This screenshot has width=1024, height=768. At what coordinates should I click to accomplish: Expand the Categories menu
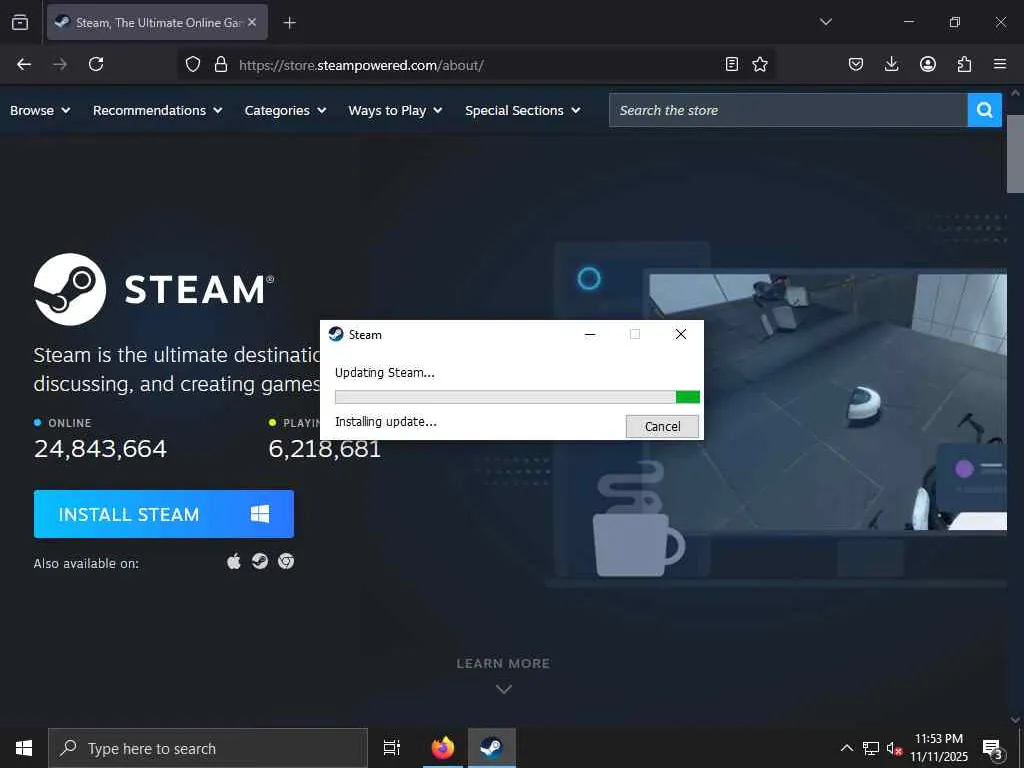click(x=285, y=110)
